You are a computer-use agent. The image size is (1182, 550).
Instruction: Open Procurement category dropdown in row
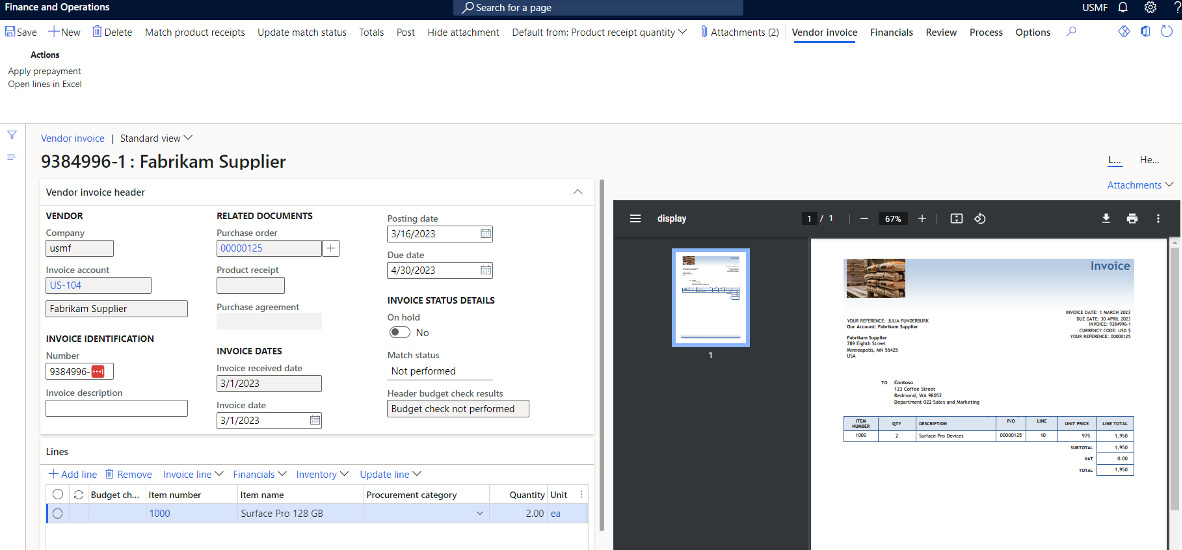tap(480, 514)
